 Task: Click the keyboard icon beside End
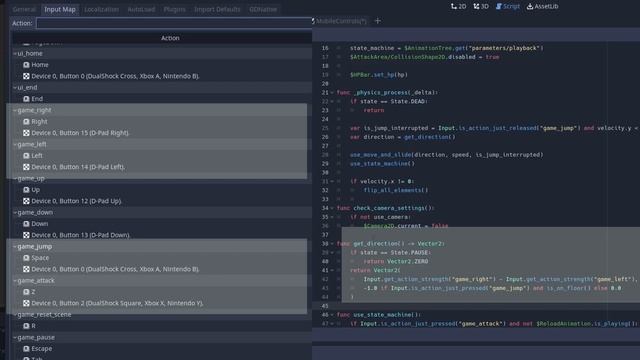tap(26, 99)
